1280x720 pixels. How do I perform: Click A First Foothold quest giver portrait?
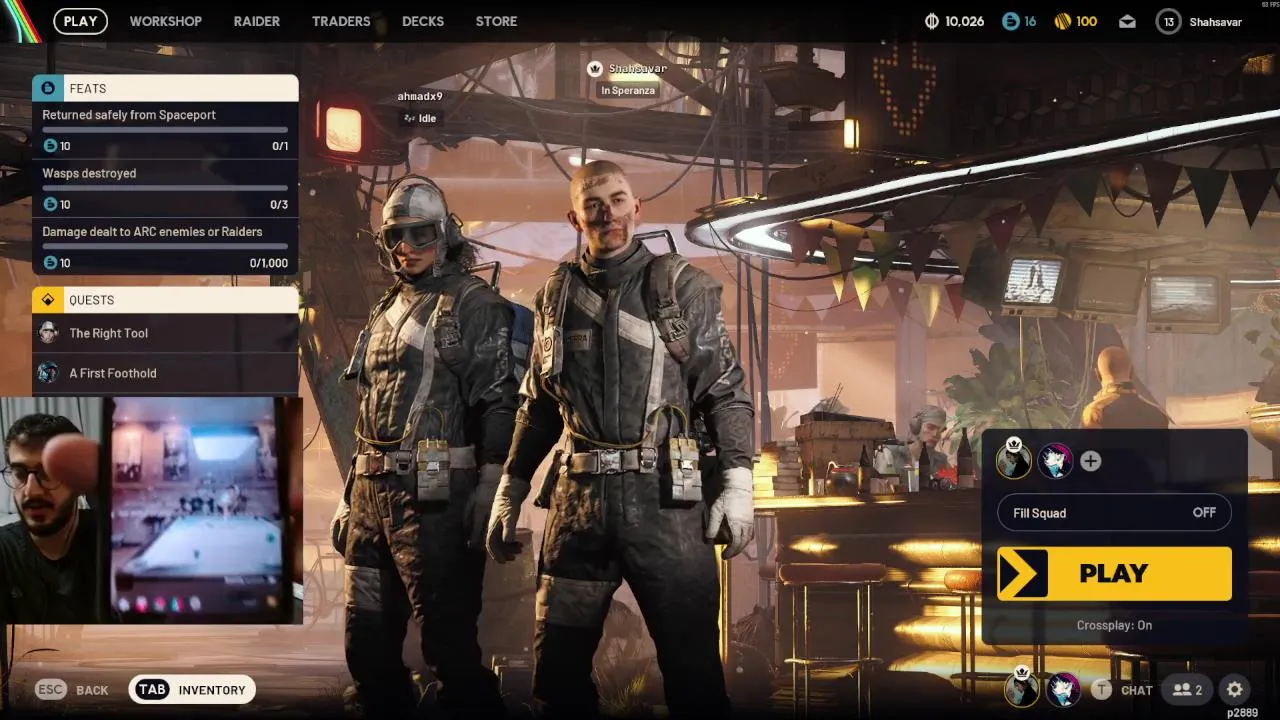pos(48,373)
